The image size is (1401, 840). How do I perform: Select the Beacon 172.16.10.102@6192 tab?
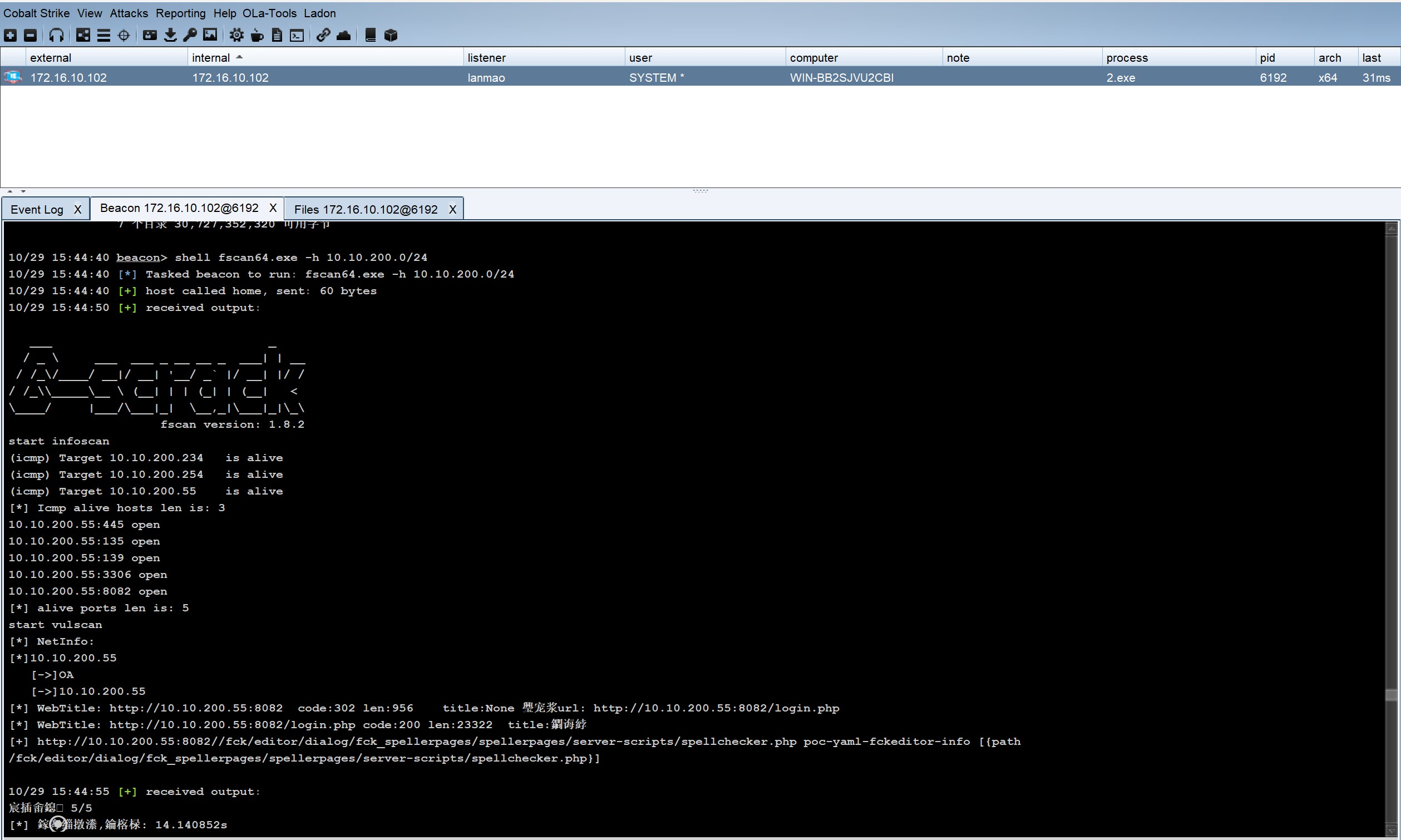(180, 207)
